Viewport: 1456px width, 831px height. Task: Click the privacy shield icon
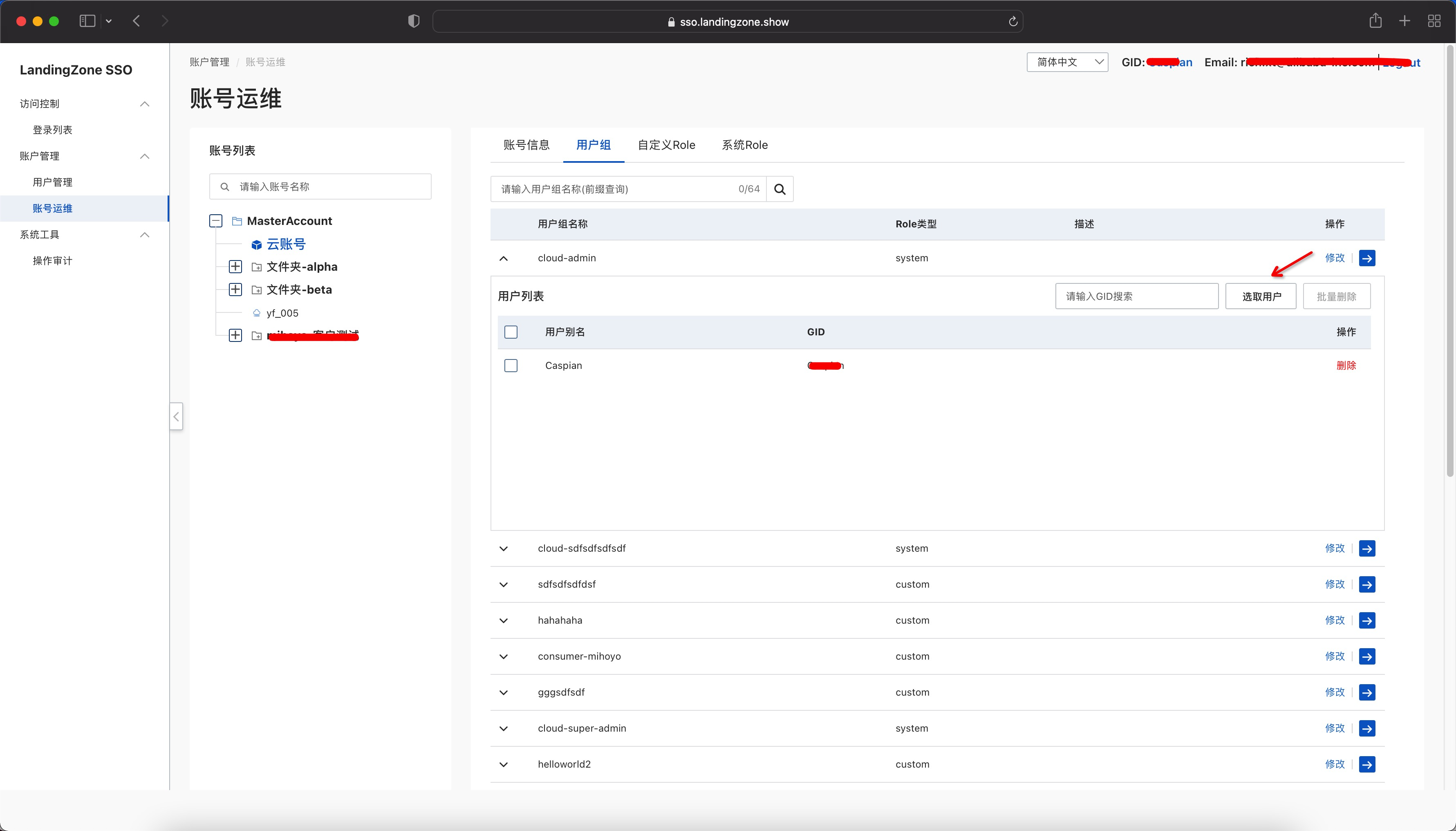[414, 21]
